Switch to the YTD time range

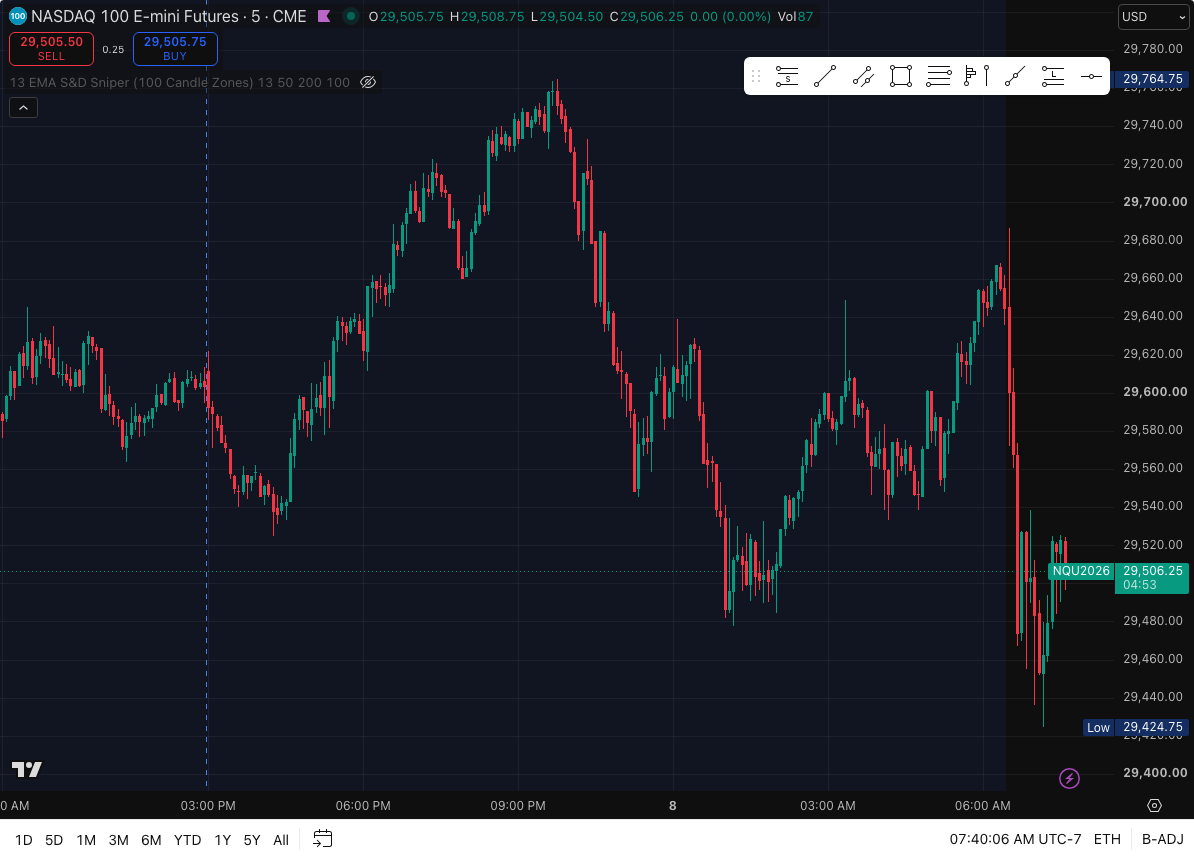click(x=187, y=840)
